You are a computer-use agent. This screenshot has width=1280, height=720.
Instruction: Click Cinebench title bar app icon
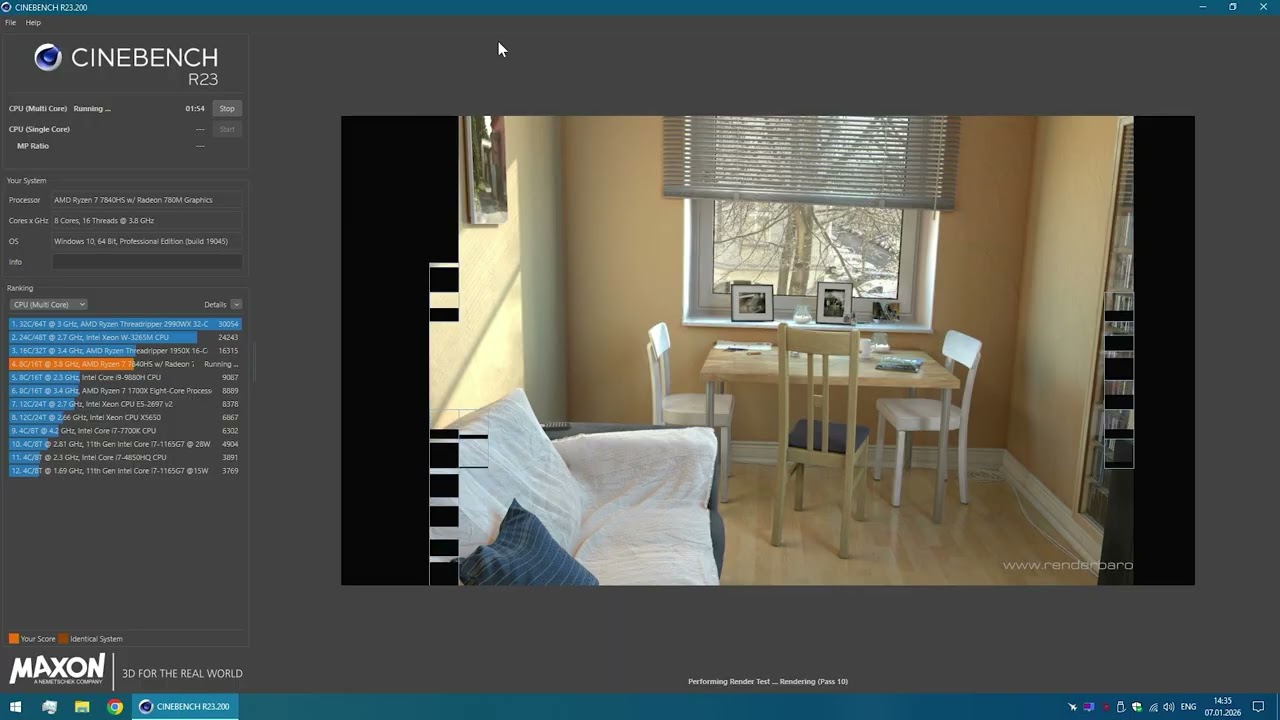click(6, 7)
